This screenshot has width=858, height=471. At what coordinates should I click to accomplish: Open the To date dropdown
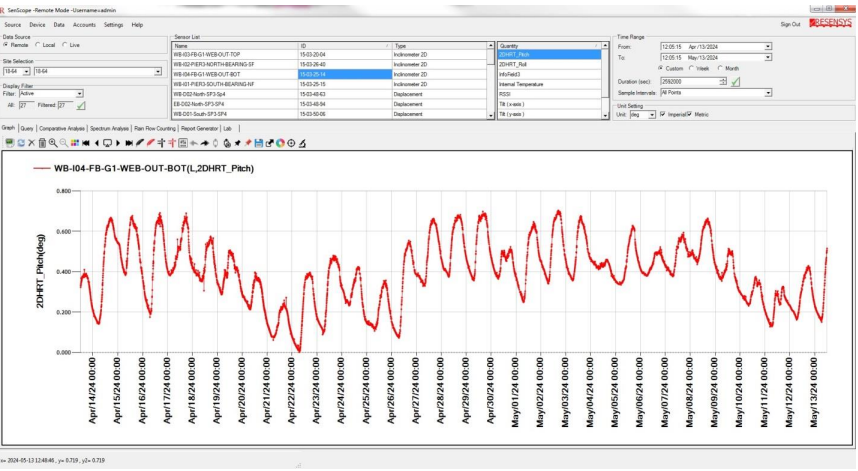pos(768,57)
